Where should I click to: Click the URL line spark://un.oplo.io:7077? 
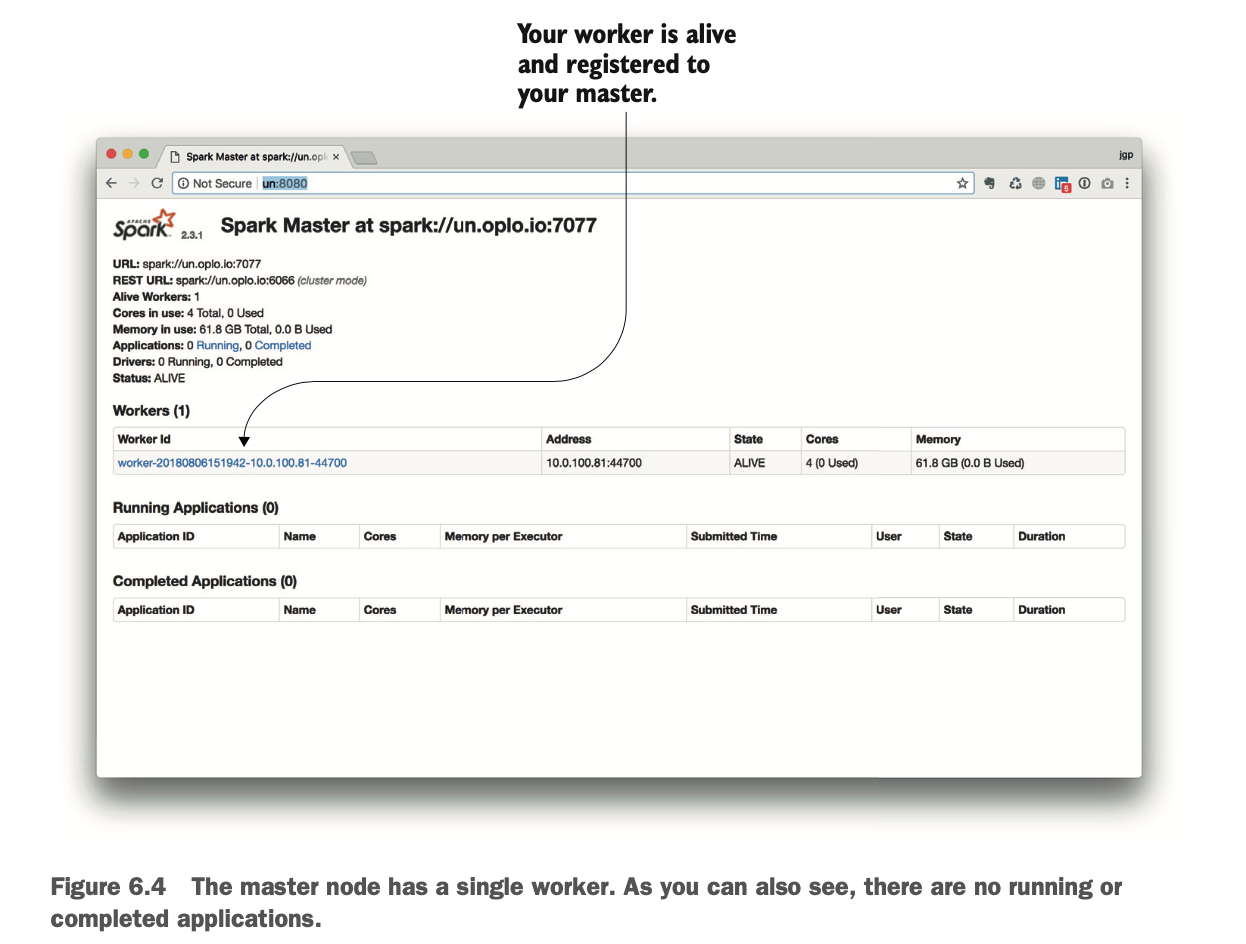point(187,265)
